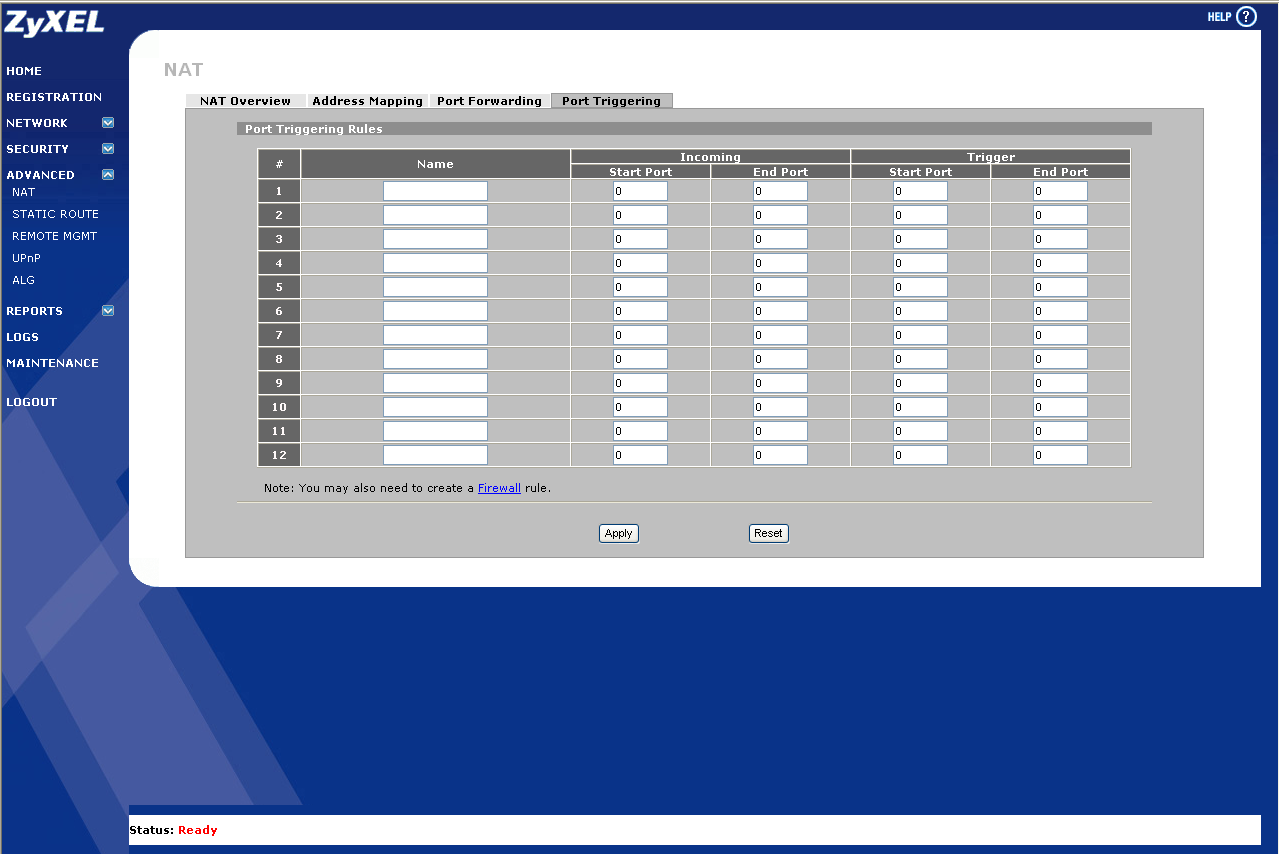
Task: Click the Security sidebar label
Action: 37,149
